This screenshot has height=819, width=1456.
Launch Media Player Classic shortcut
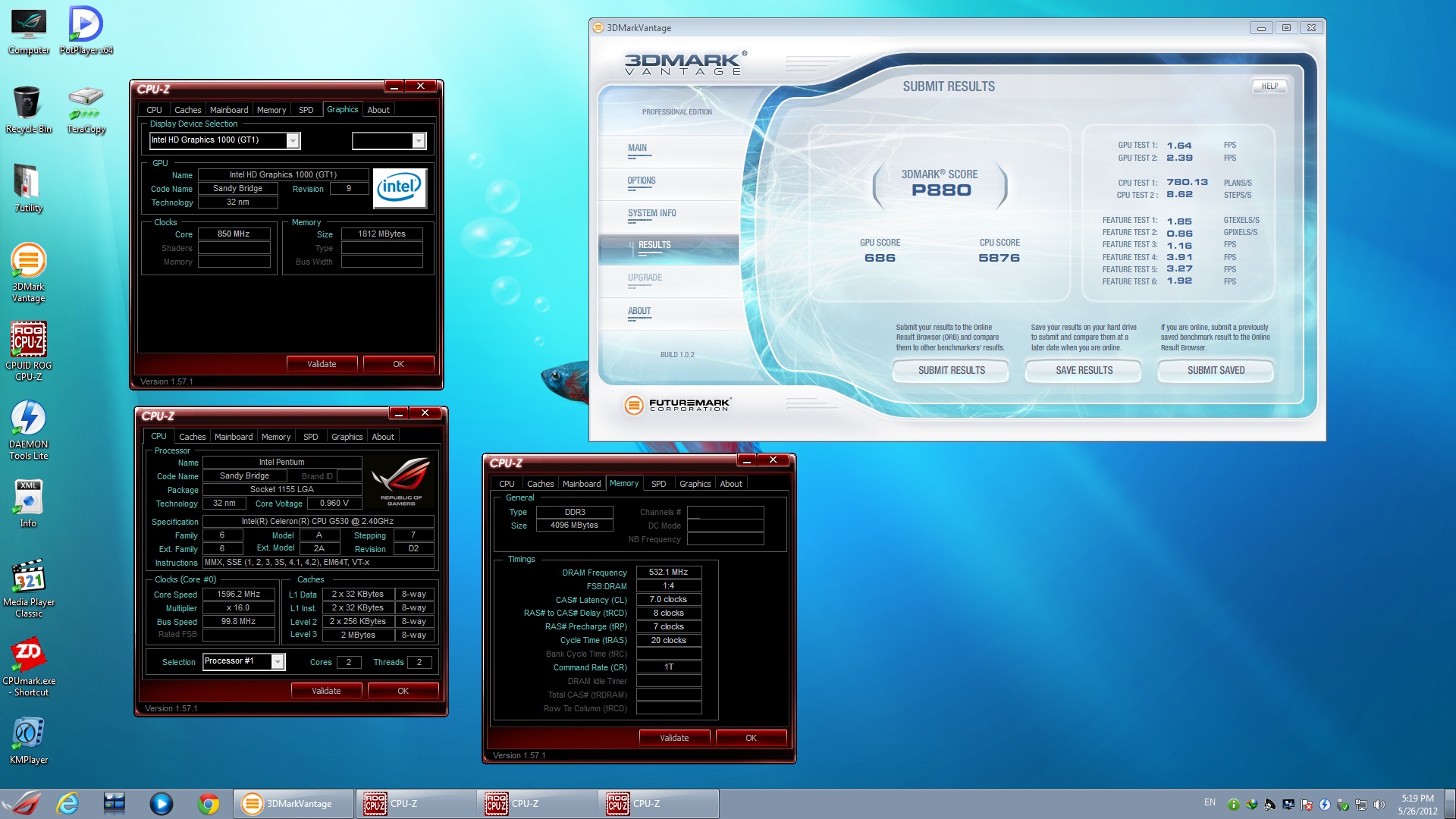click(28, 577)
